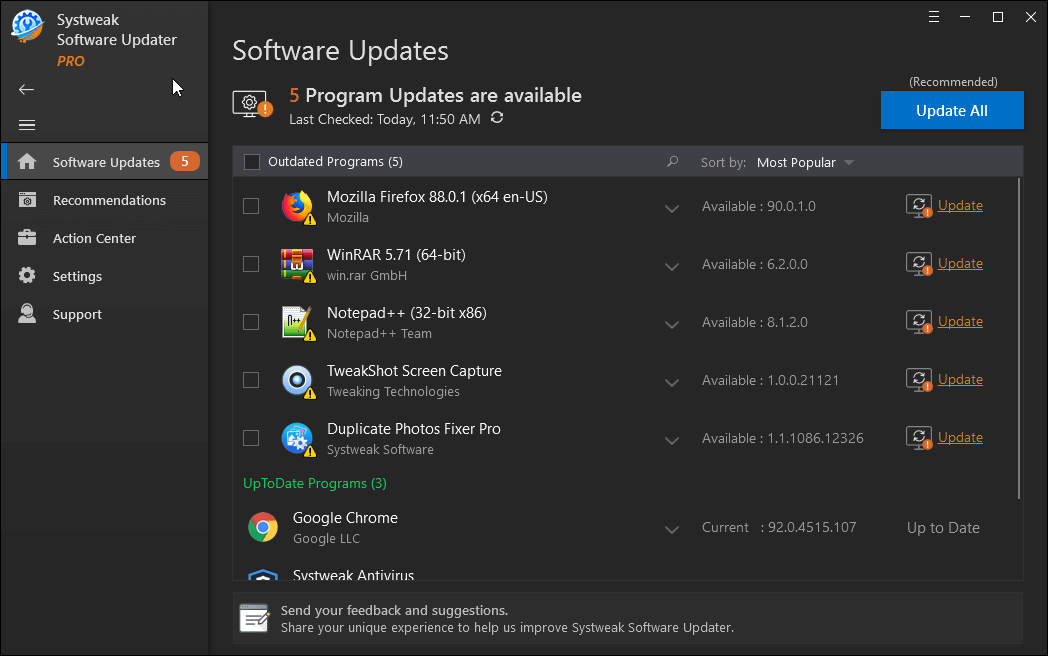Click Update link for Duplicate Photos Fixer Pro
The height and width of the screenshot is (656, 1048).
pos(959,437)
